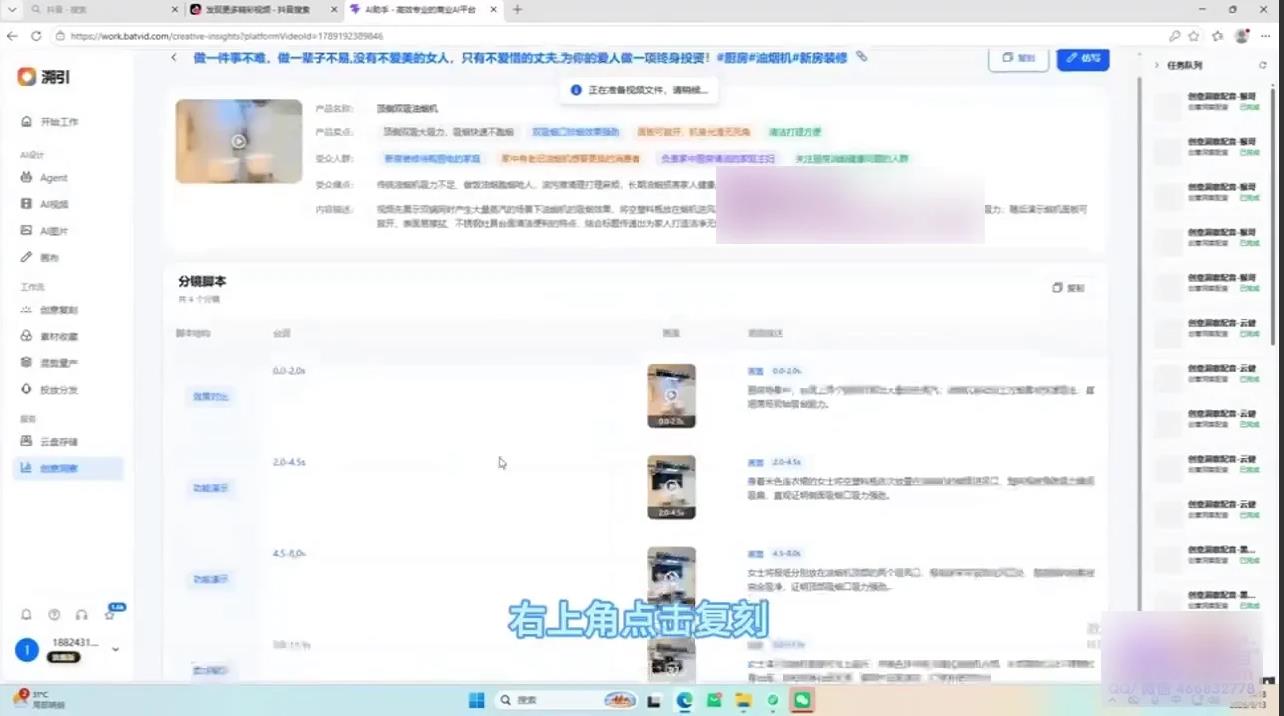
Task: Open a new browser tab with plus
Action: [x=517, y=9]
